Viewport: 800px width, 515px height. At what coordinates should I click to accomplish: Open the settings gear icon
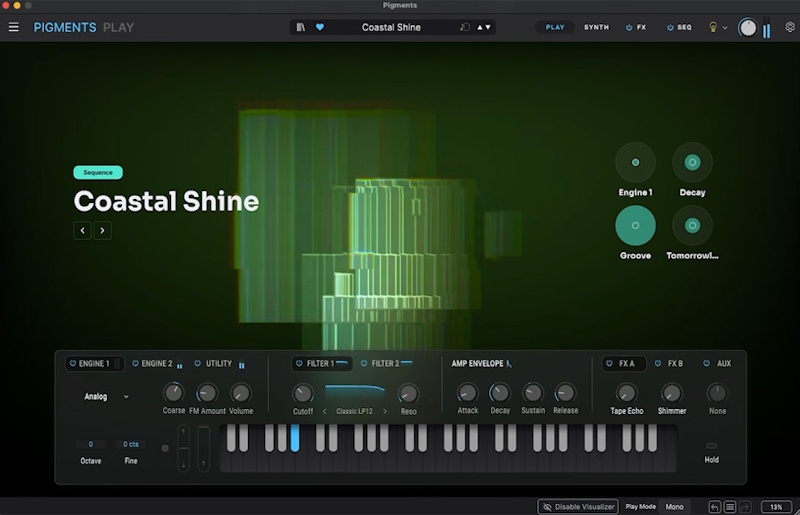tap(790, 27)
